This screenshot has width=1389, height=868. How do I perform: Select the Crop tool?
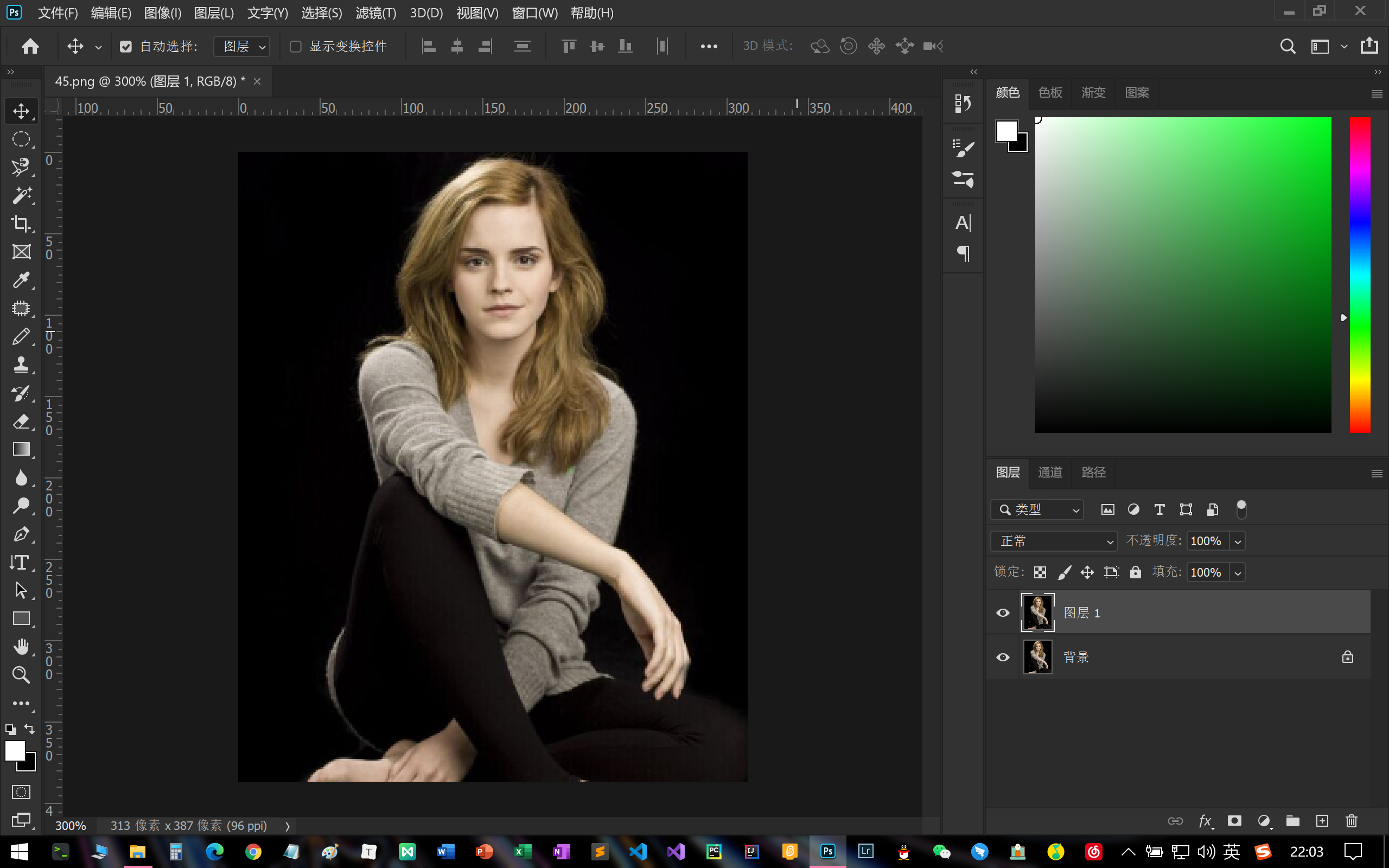pyautogui.click(x=21, y=224)
